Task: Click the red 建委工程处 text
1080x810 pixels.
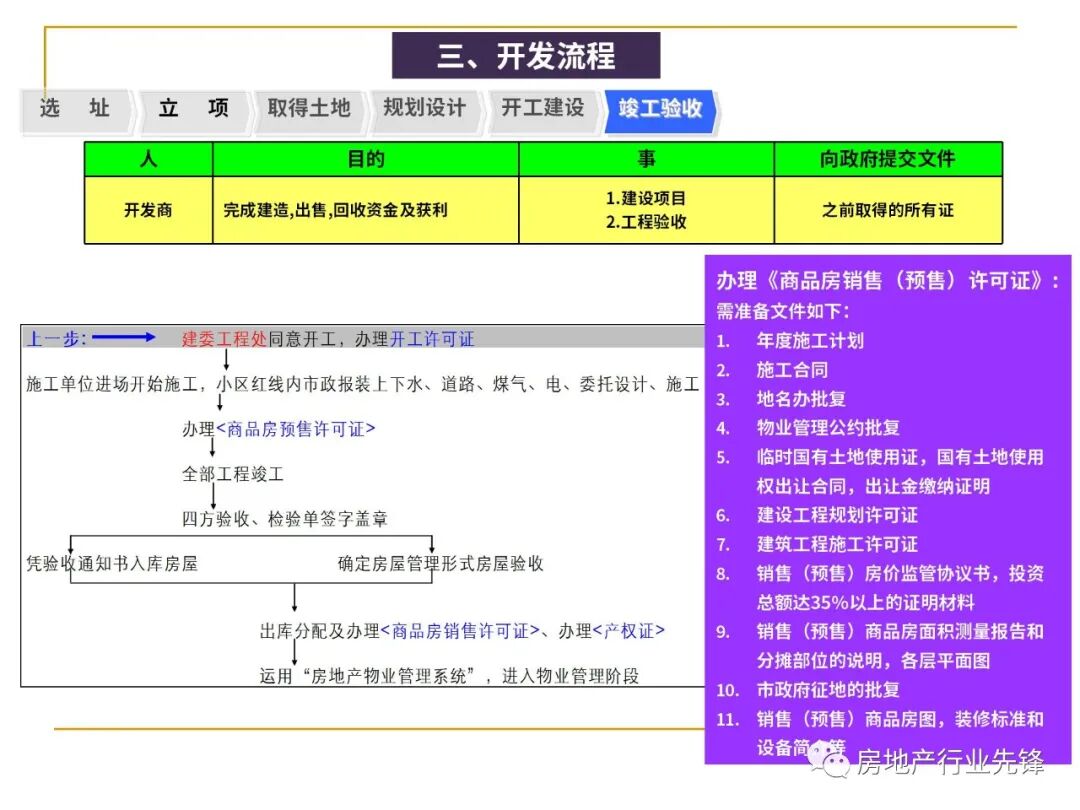Action: (x=224, y=339)
